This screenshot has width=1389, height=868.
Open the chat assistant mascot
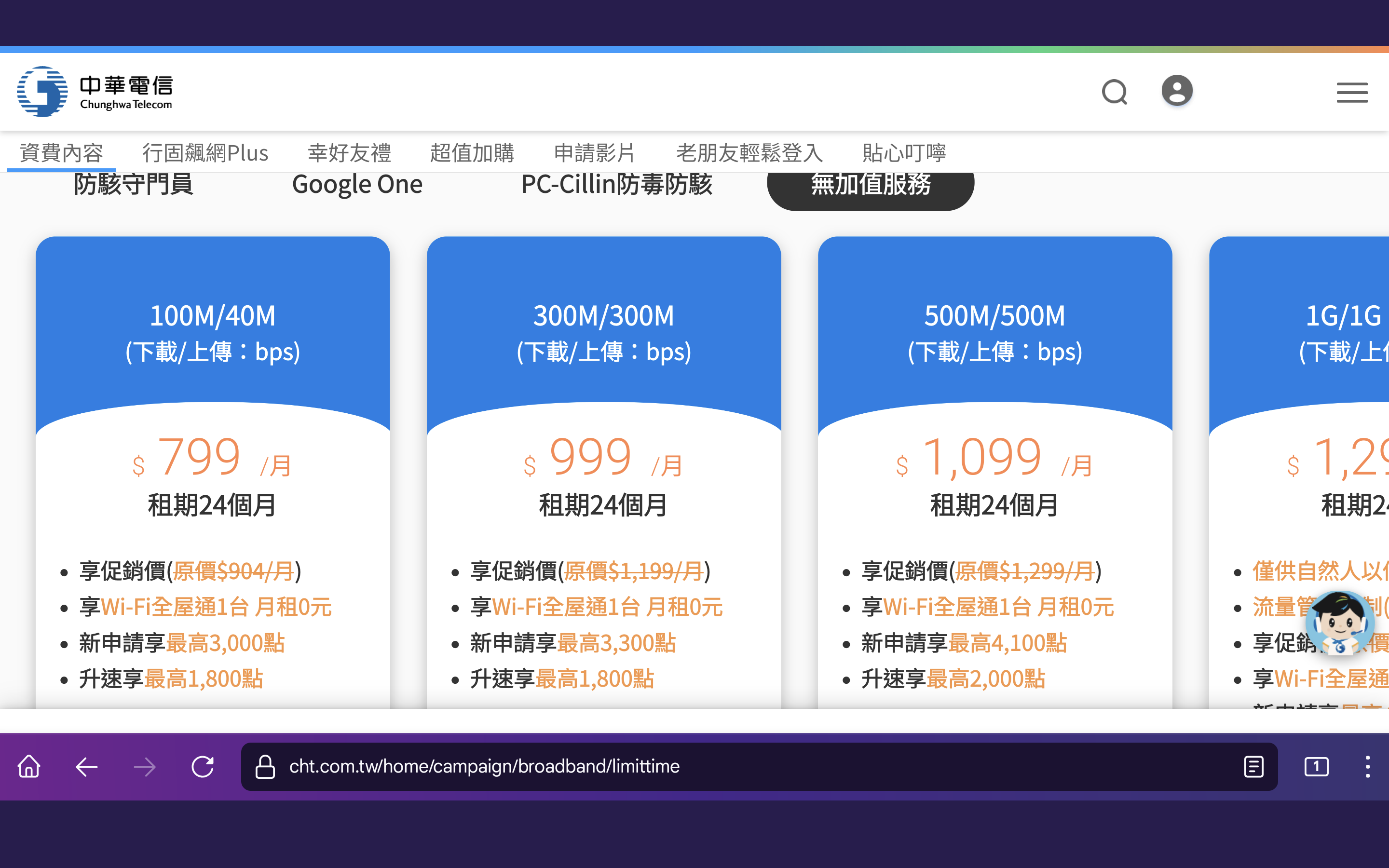coord(1340,624)
